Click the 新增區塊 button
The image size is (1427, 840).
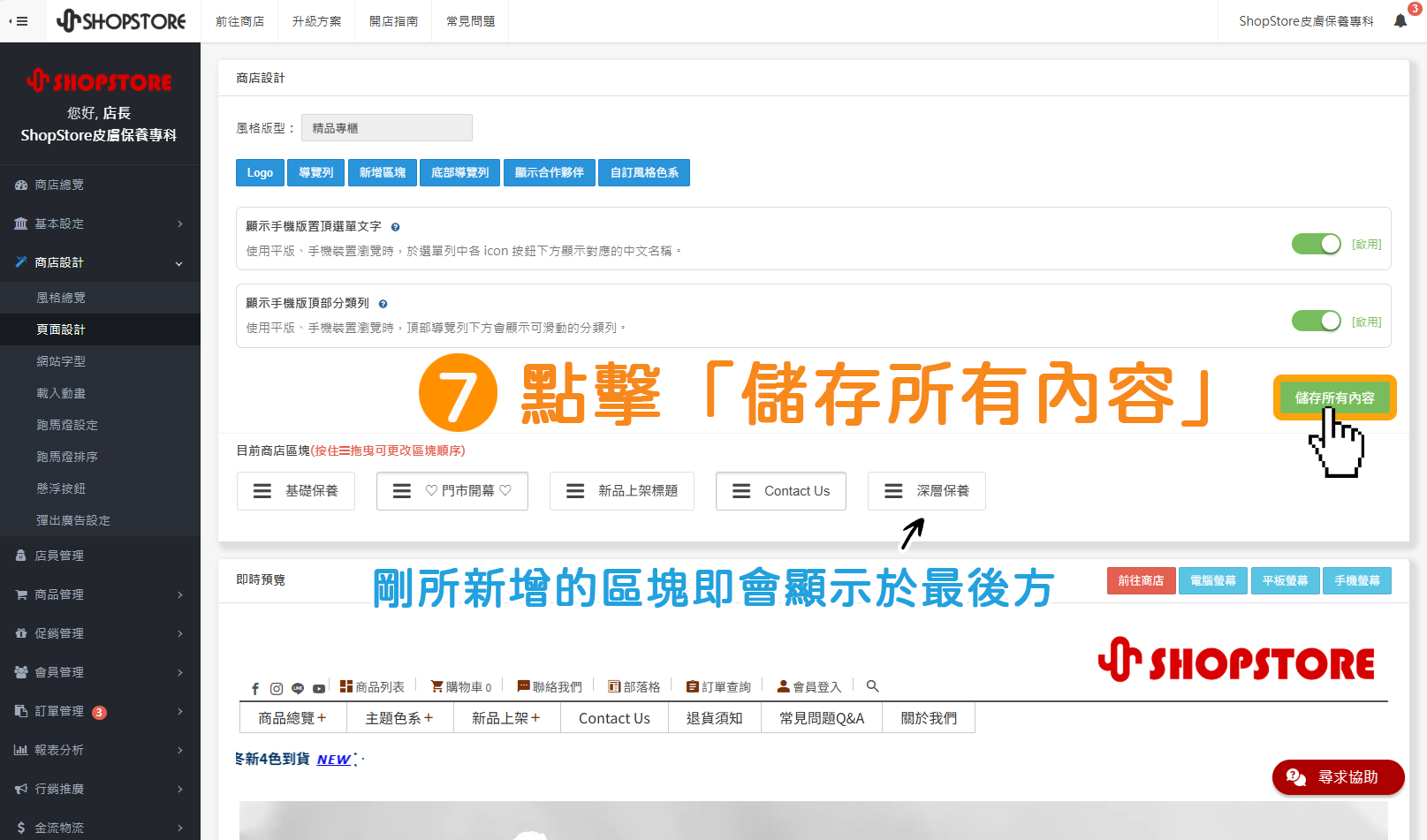(x=382, y=173)
